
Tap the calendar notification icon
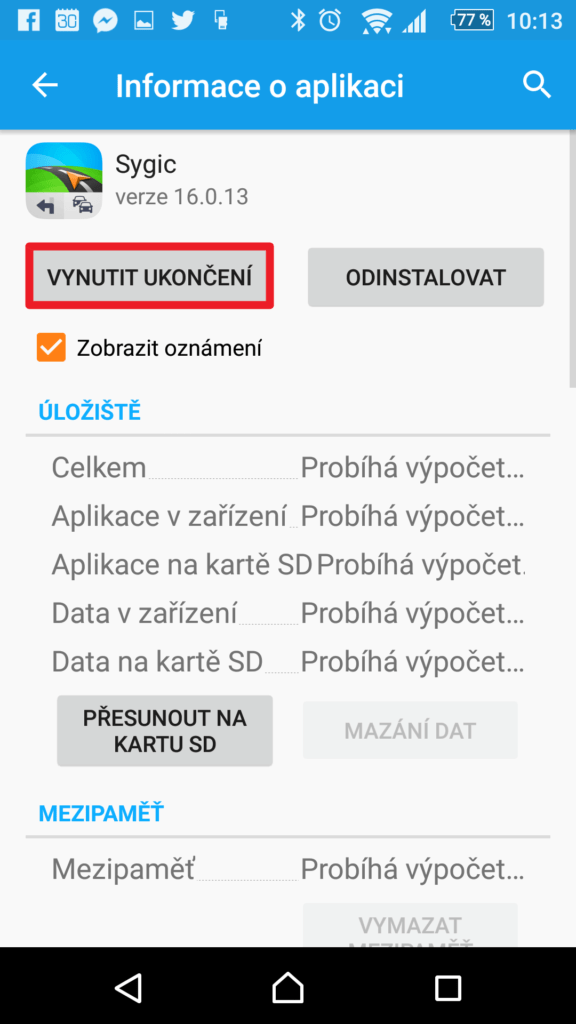click(x=67, y=21)
